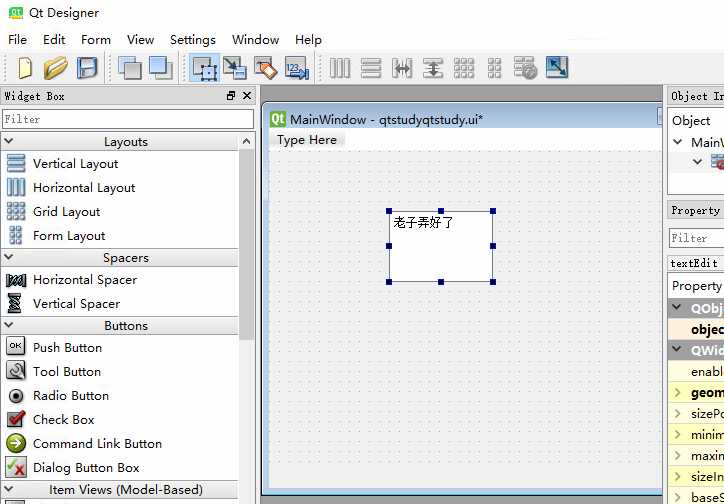Click Type Here in form menu bar
The image size is (724, 504).
click(307, 140)
